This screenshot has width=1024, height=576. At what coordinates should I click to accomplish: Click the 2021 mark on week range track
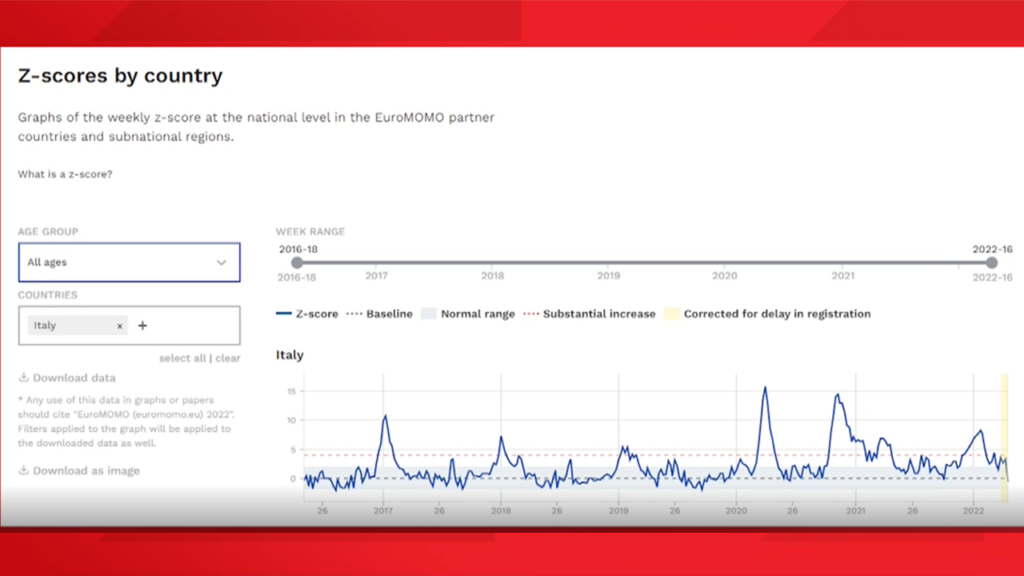[x=843, y=264]
